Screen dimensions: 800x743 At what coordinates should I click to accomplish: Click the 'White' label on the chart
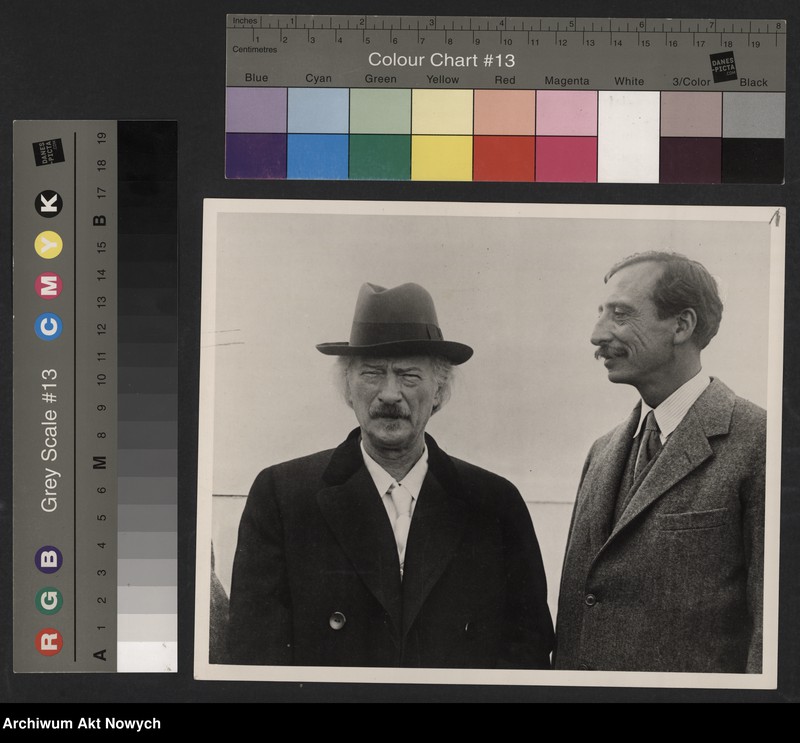click(629, 81)
